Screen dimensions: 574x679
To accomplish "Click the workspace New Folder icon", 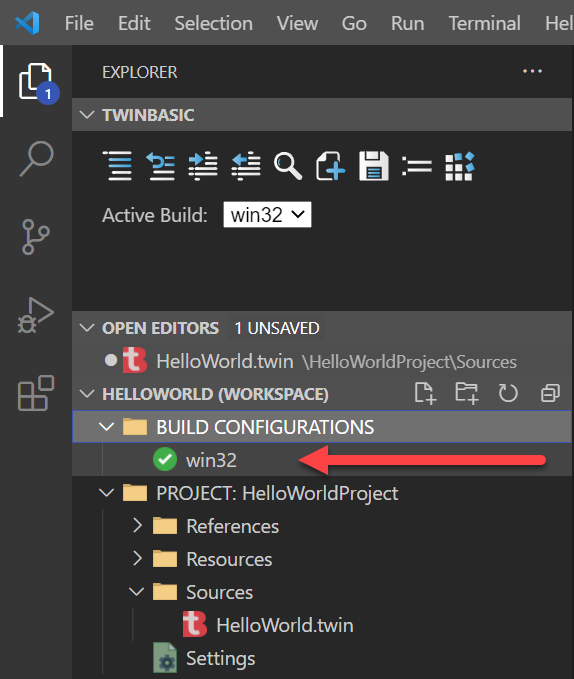I will (x=467, y=394).
